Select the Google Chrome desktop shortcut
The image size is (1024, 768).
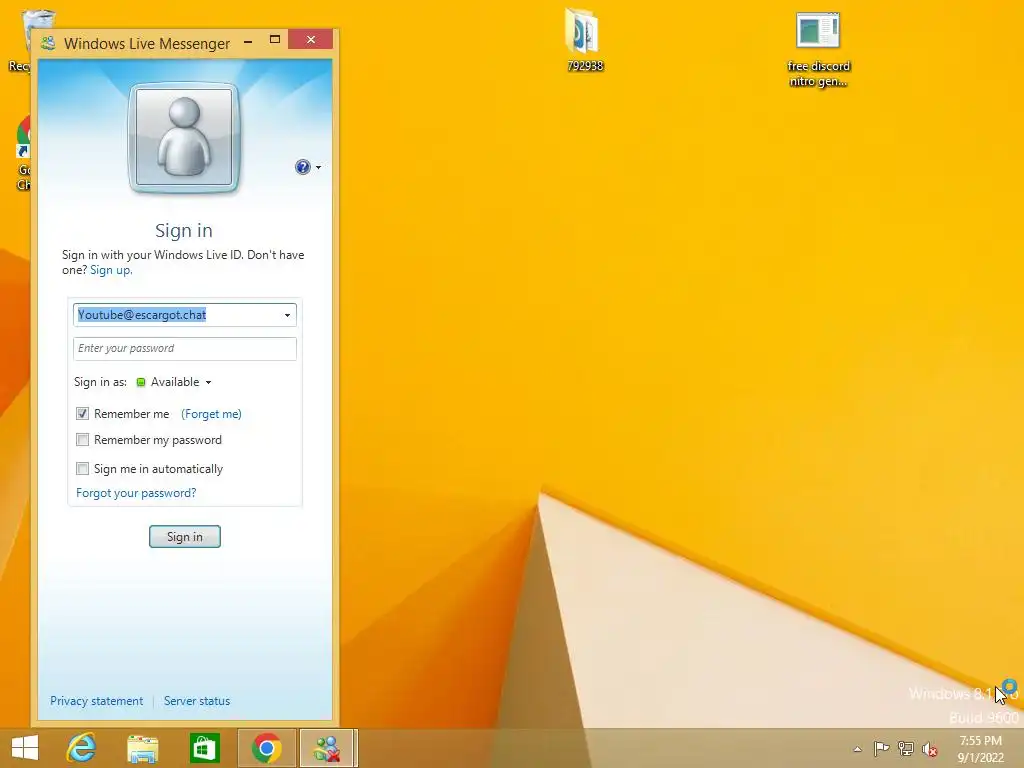pyautogui.click(x=22, y=153)
